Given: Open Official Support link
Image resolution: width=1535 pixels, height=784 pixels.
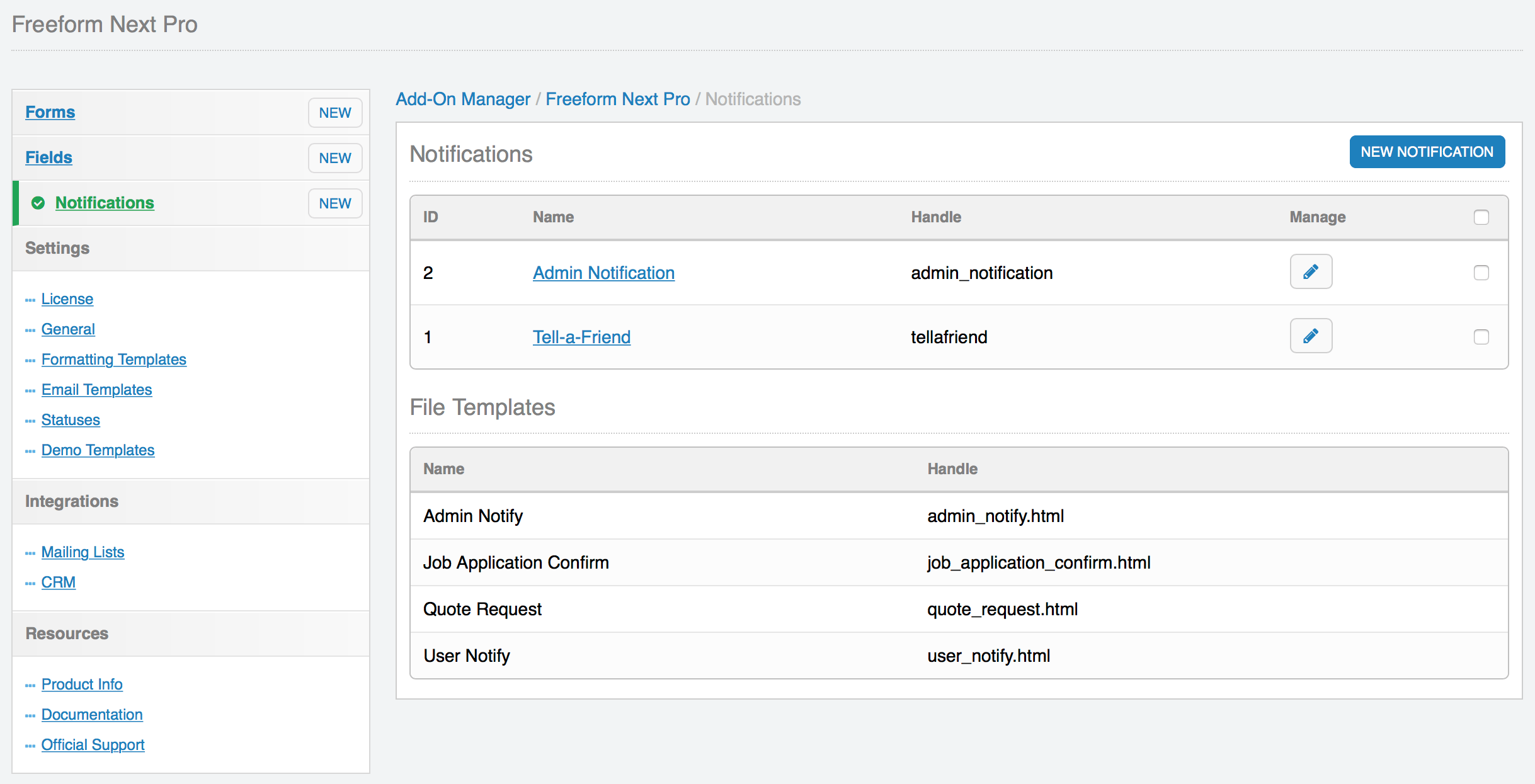Looking at the screenshot, I should coord(93,745).
